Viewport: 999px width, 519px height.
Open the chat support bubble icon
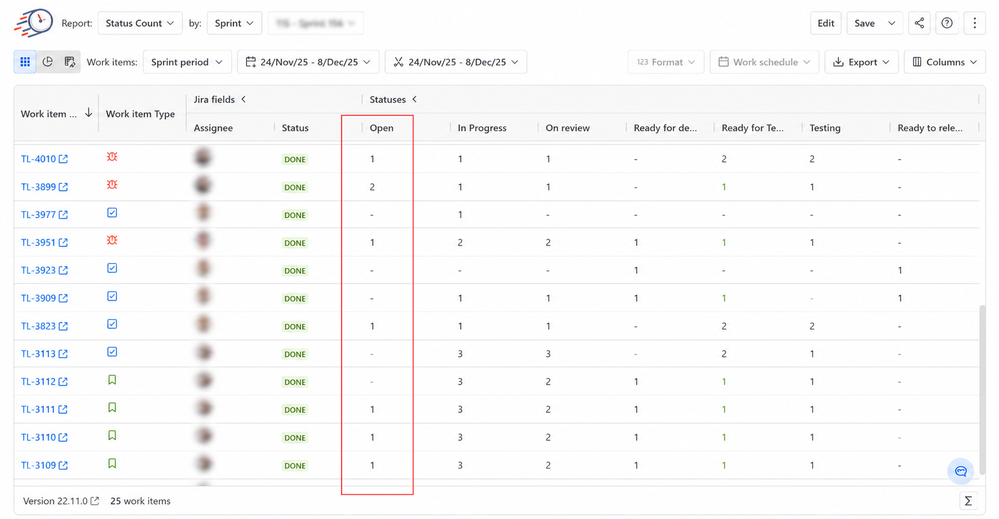[x=960, y=471]
